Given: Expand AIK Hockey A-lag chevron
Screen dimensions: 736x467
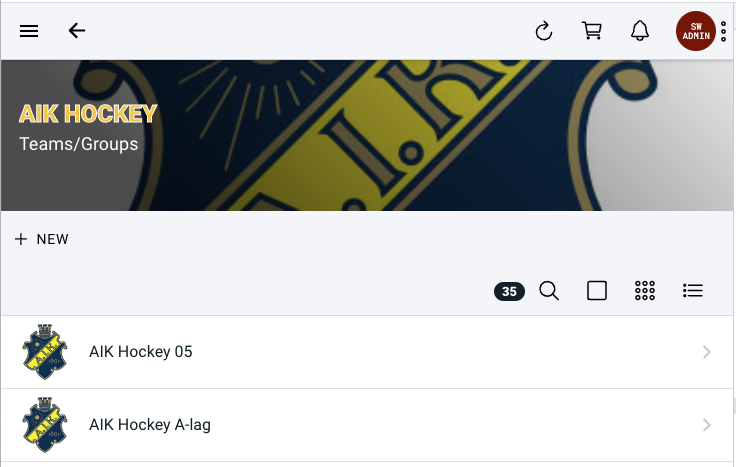Looking at the screenshot, I should point(707,425).
